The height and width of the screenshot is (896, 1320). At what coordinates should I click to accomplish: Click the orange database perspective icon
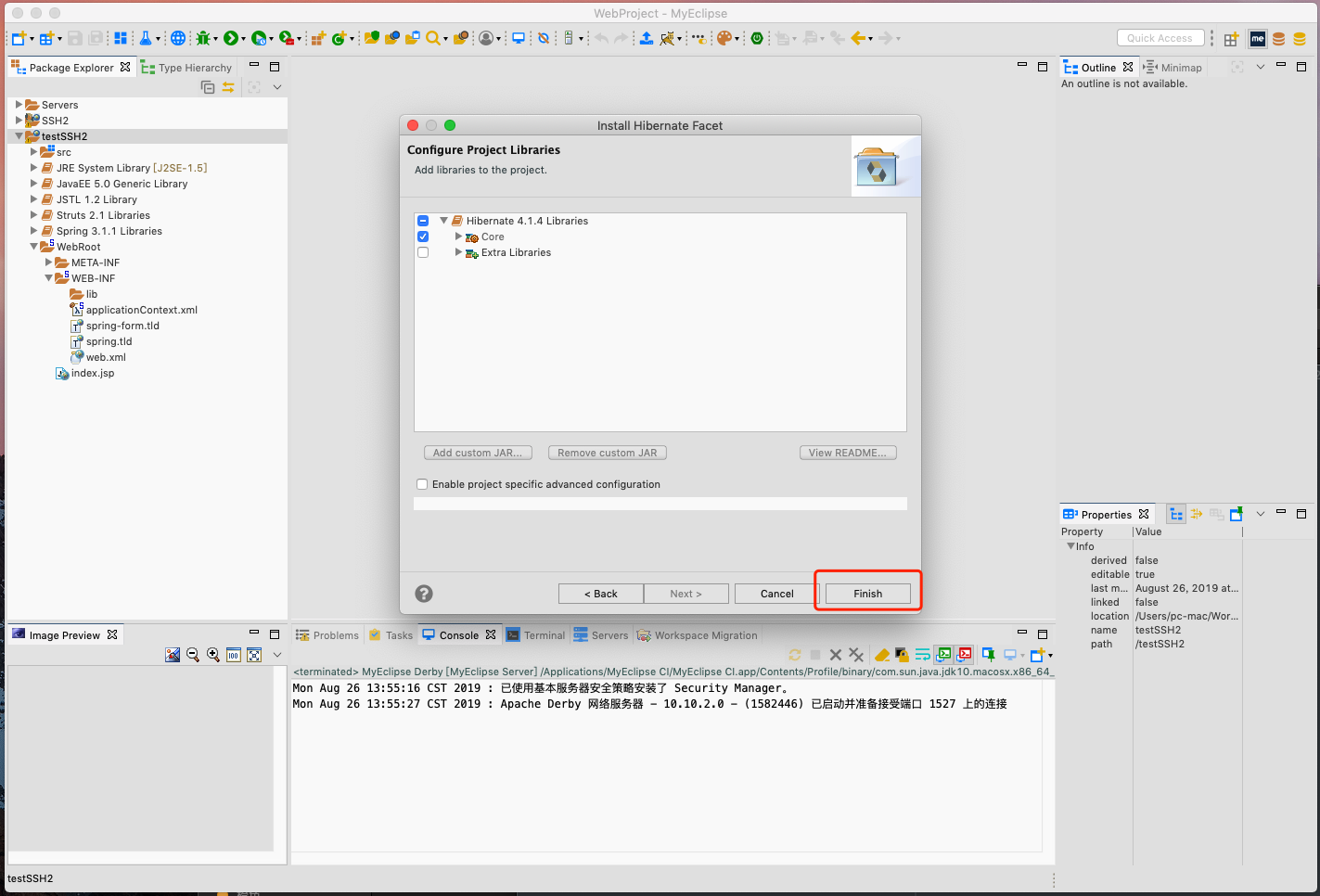1279,39
